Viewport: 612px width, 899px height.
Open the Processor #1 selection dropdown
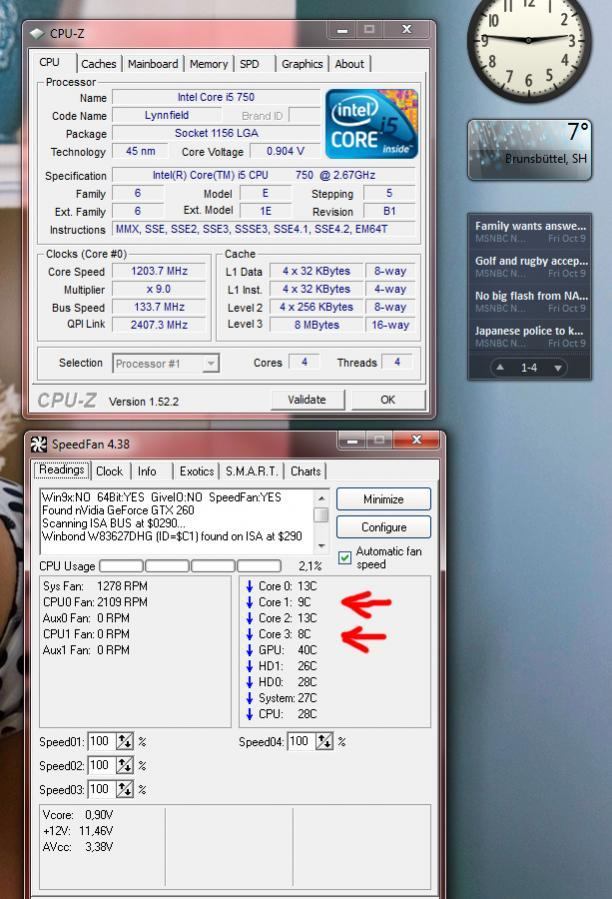point(166,363)
